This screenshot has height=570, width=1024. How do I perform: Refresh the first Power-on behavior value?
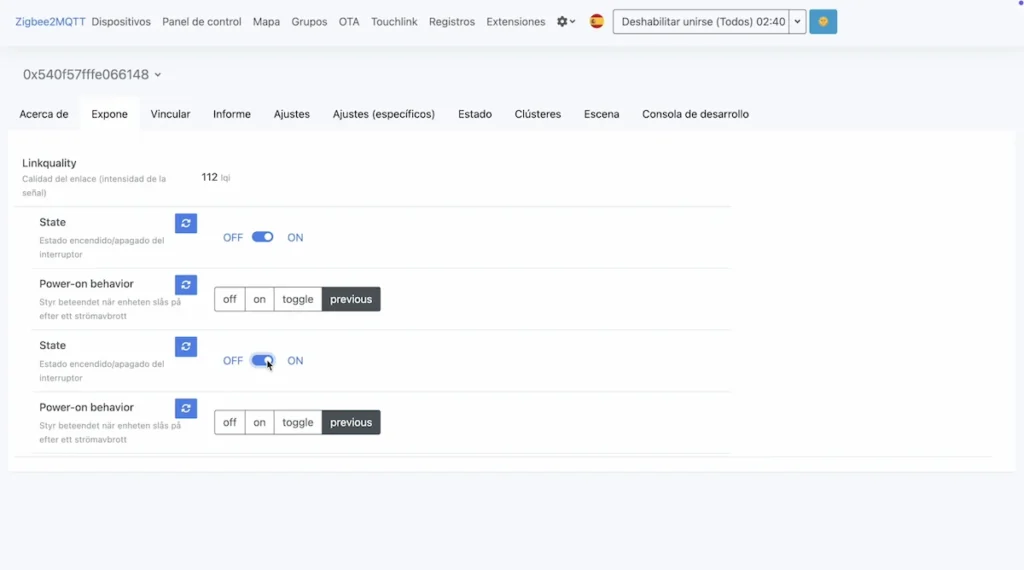[186, 285]
